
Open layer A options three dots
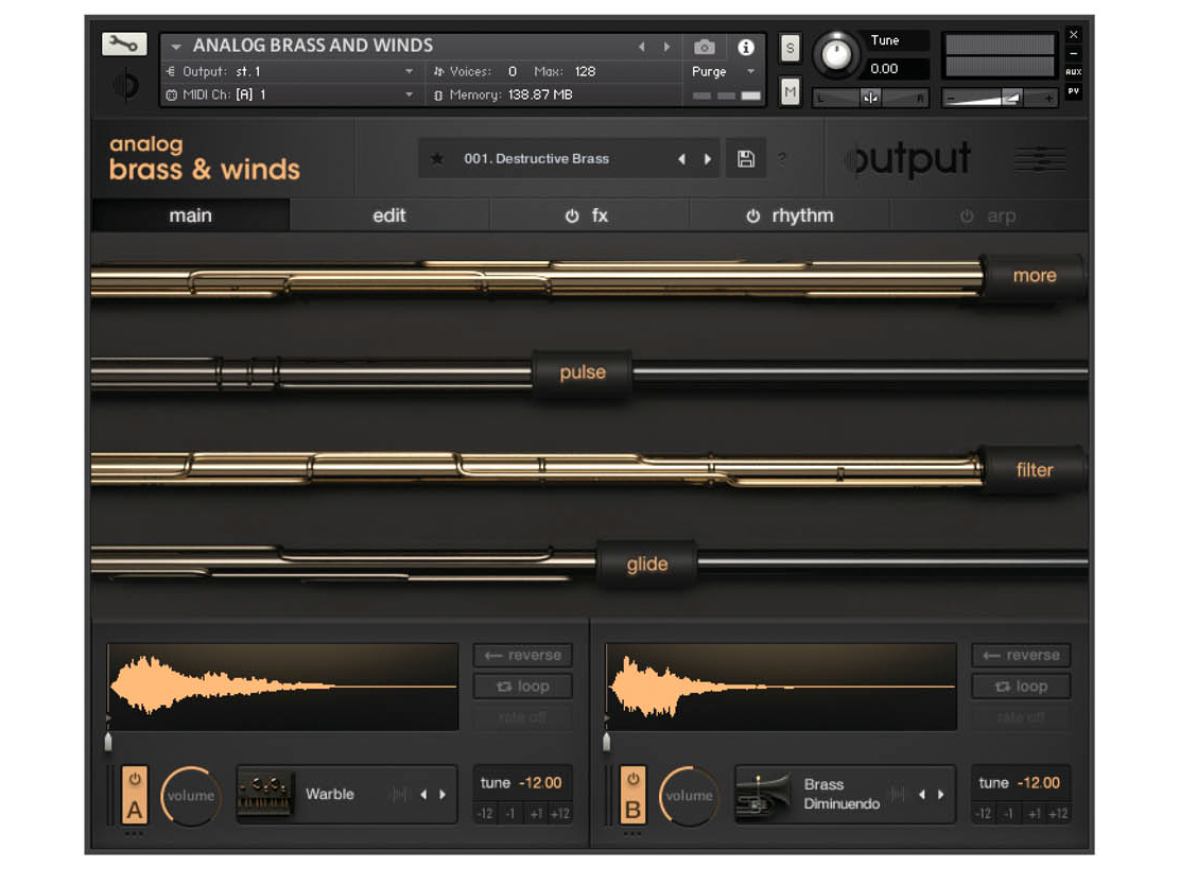[134, 833]
